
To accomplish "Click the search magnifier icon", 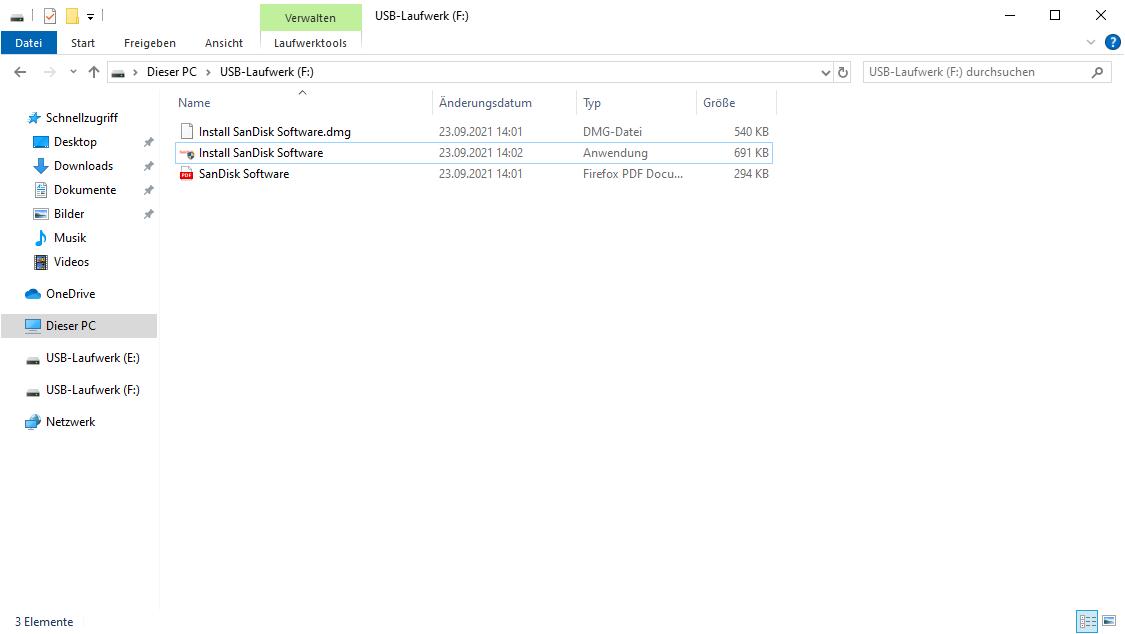I will (1097, 72).
